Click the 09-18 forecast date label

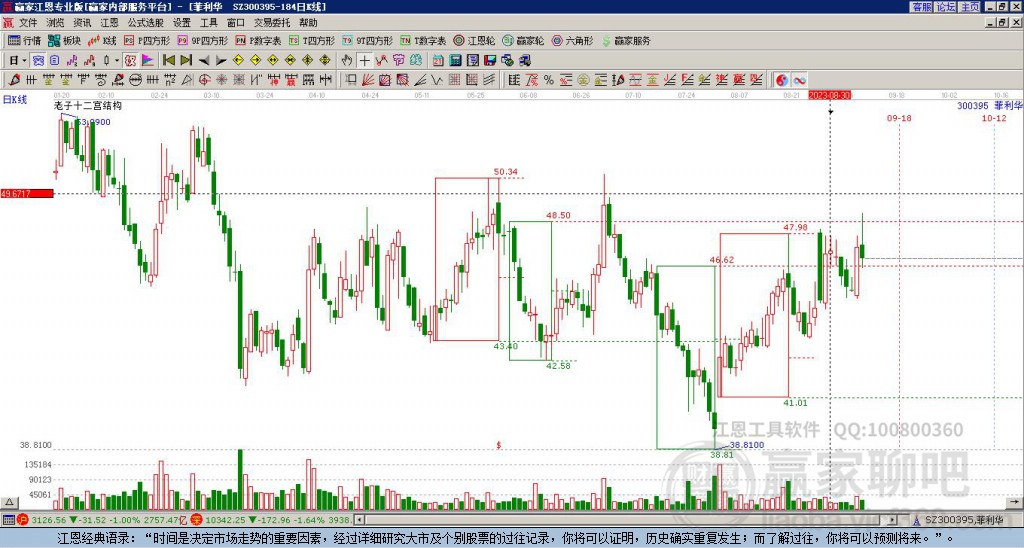tap(899, 118)
